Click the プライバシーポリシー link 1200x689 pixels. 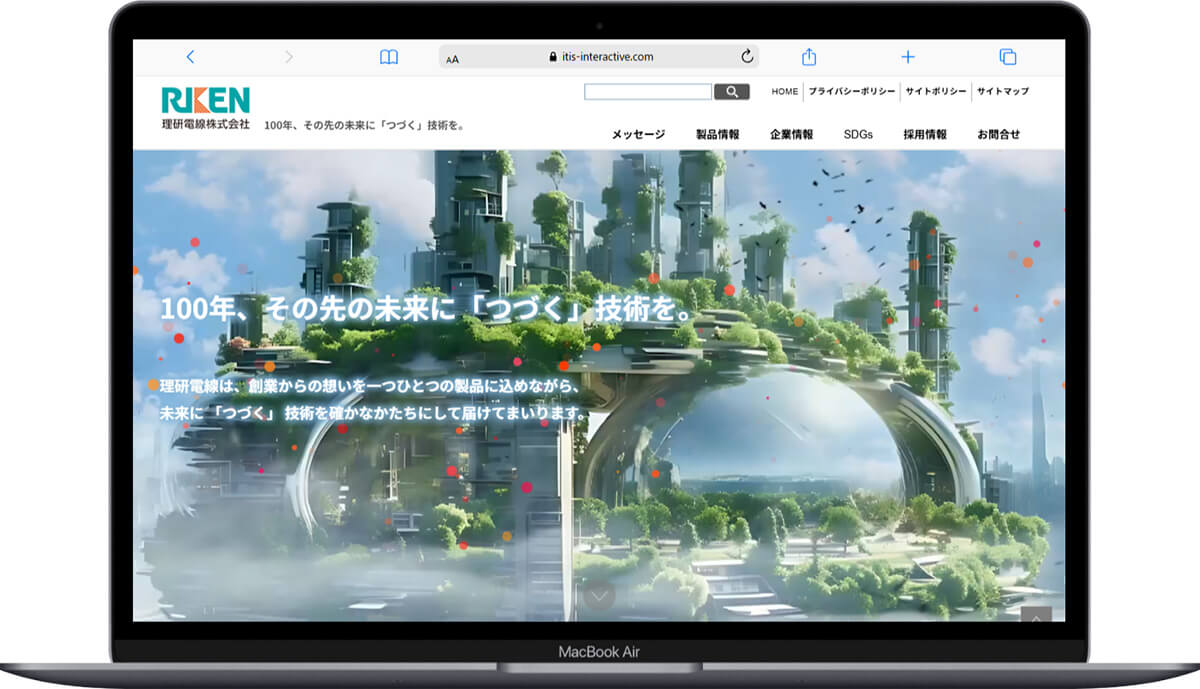pyautogui.click(x=850, y=91)
